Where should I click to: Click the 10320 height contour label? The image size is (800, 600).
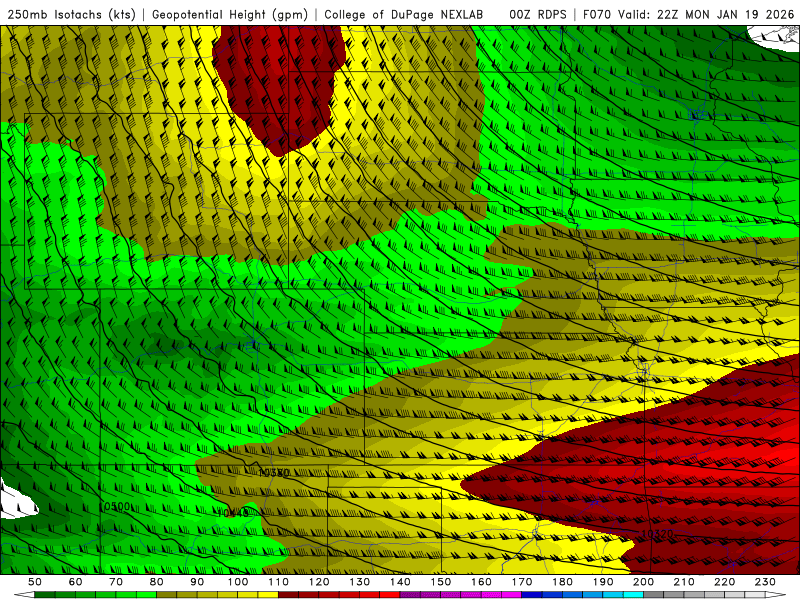(x=657, y=534)
